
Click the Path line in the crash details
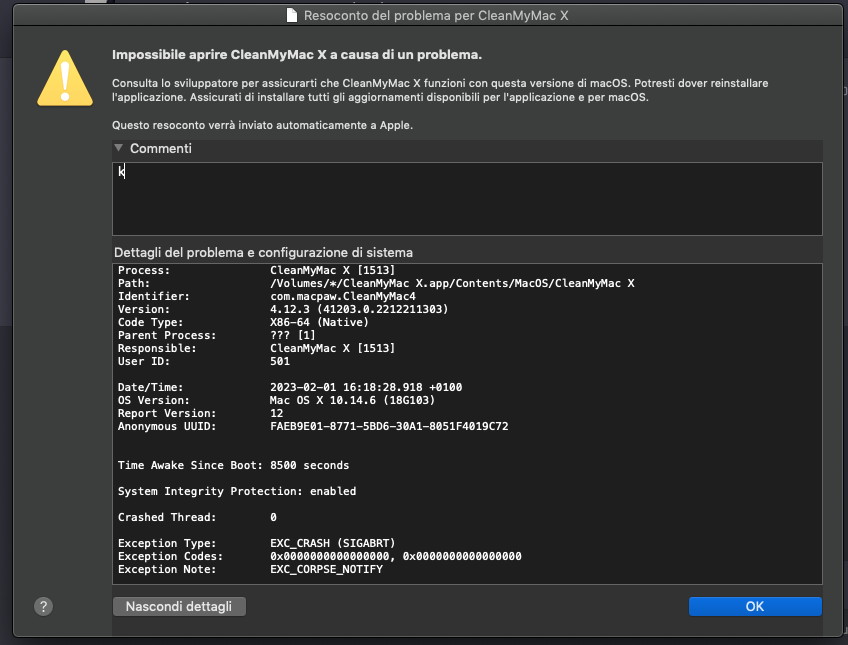pos(376,283)
